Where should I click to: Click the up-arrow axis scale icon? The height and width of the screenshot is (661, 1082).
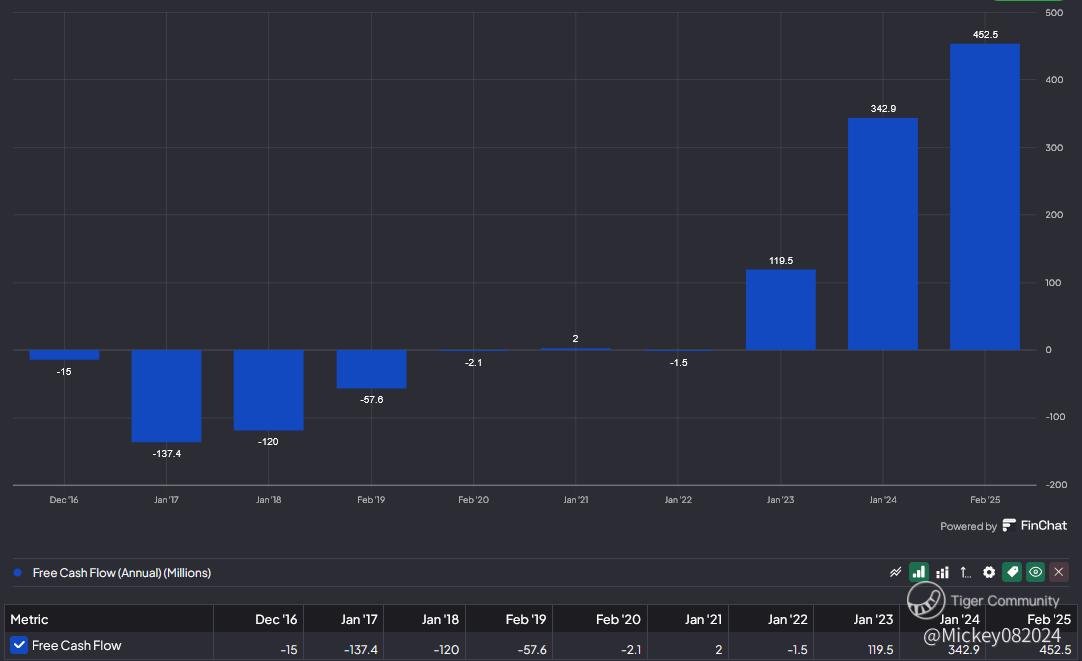(965, 572)
